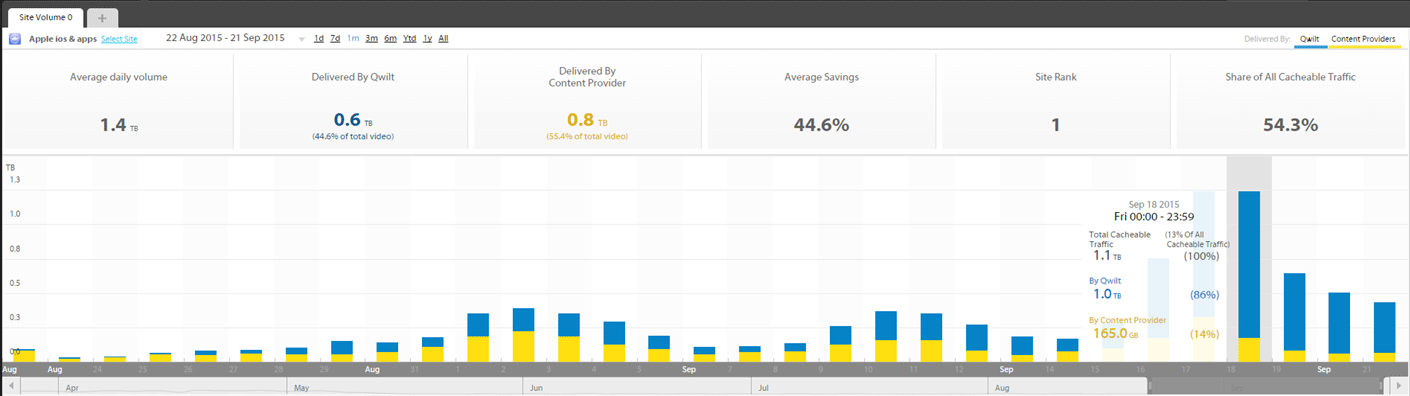Click the right arrow of the timeline scrollbar
The image size is (1410, 396).
tap(1399, 386)
